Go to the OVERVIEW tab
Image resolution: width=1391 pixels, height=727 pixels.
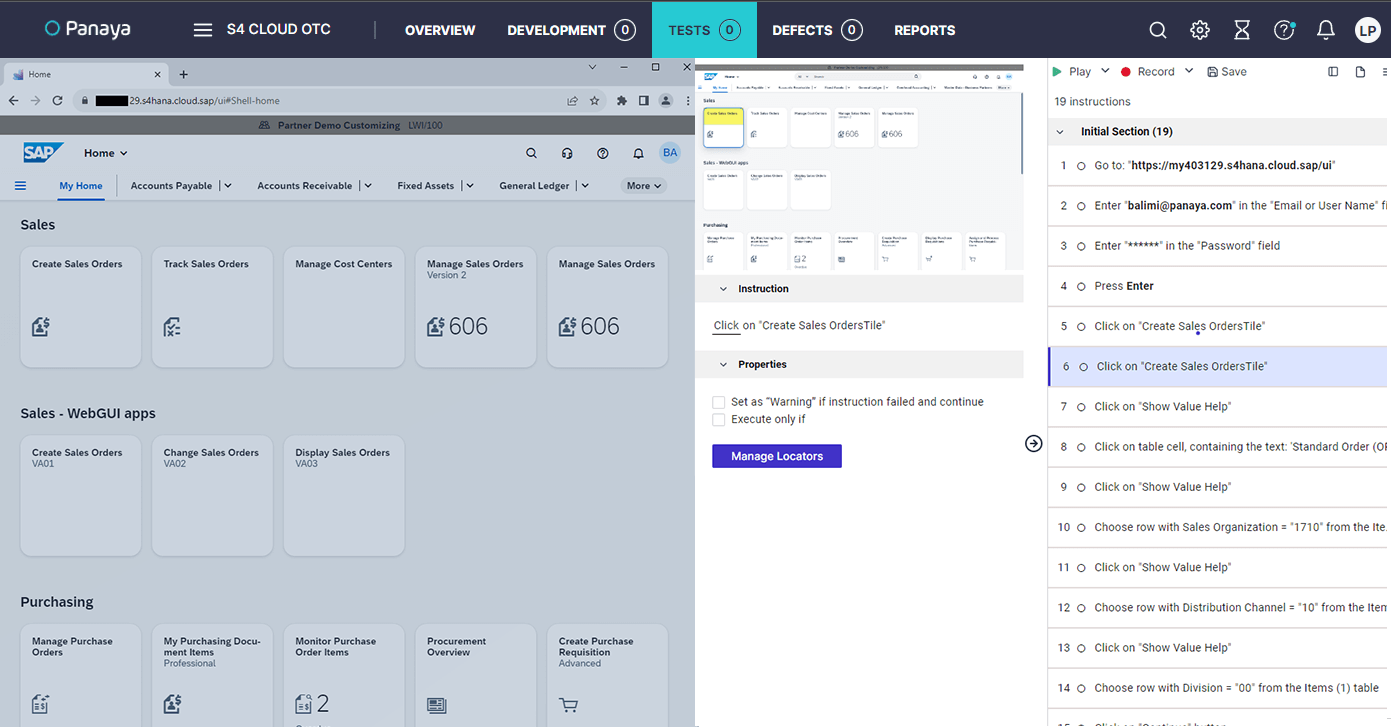click(x=440, y=30)
